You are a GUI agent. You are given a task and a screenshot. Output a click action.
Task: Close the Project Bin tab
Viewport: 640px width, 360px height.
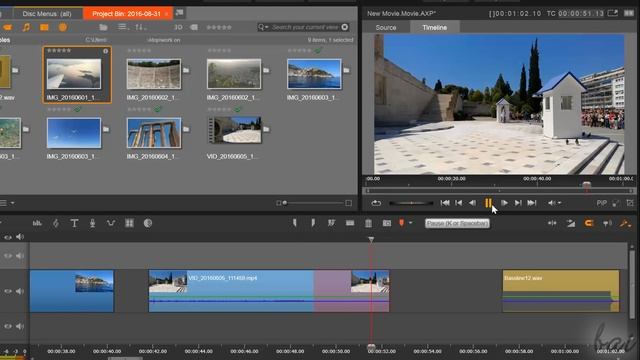[166, 14]
